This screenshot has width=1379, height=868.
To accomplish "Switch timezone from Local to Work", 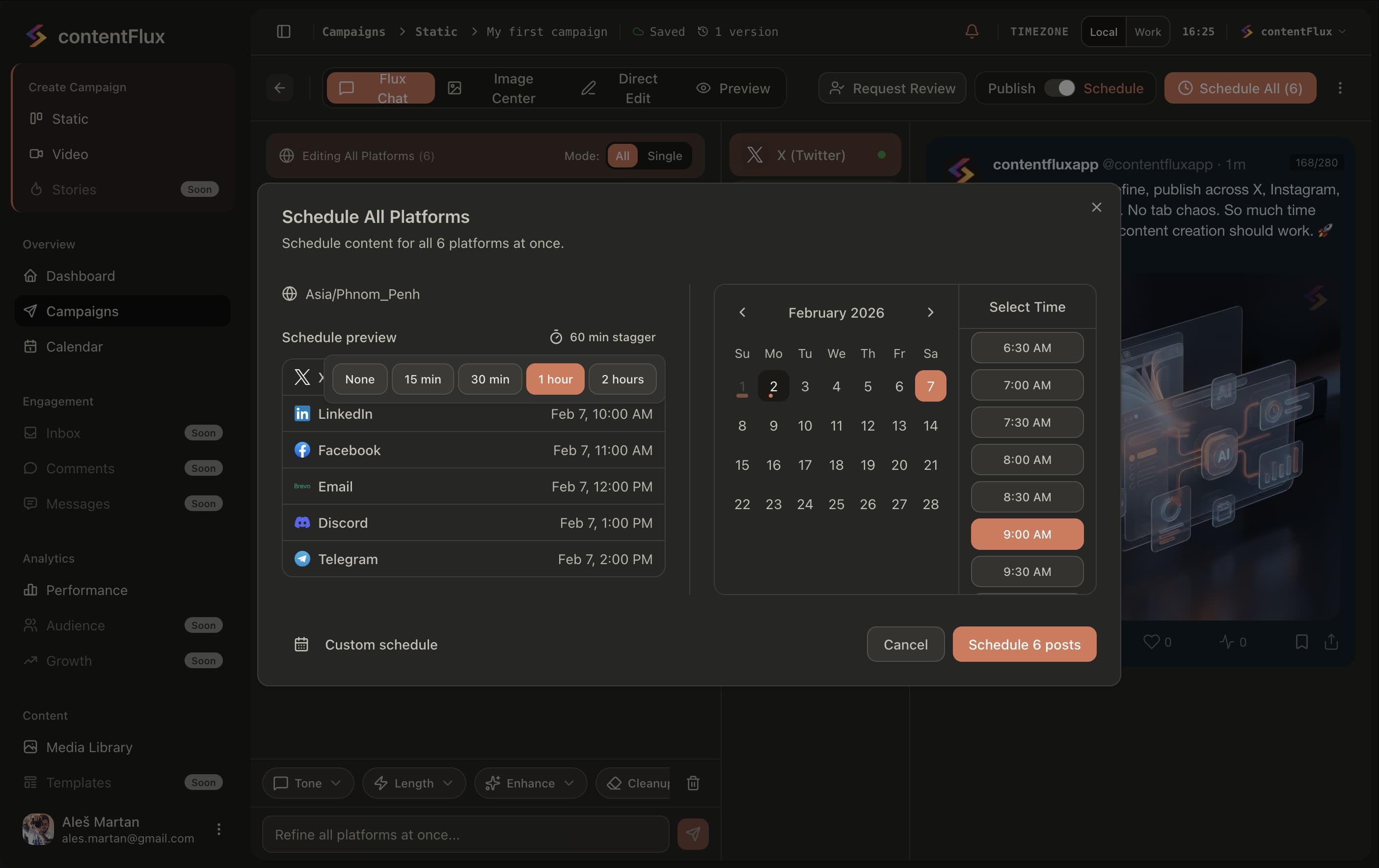I will (x=1147, y=31).
